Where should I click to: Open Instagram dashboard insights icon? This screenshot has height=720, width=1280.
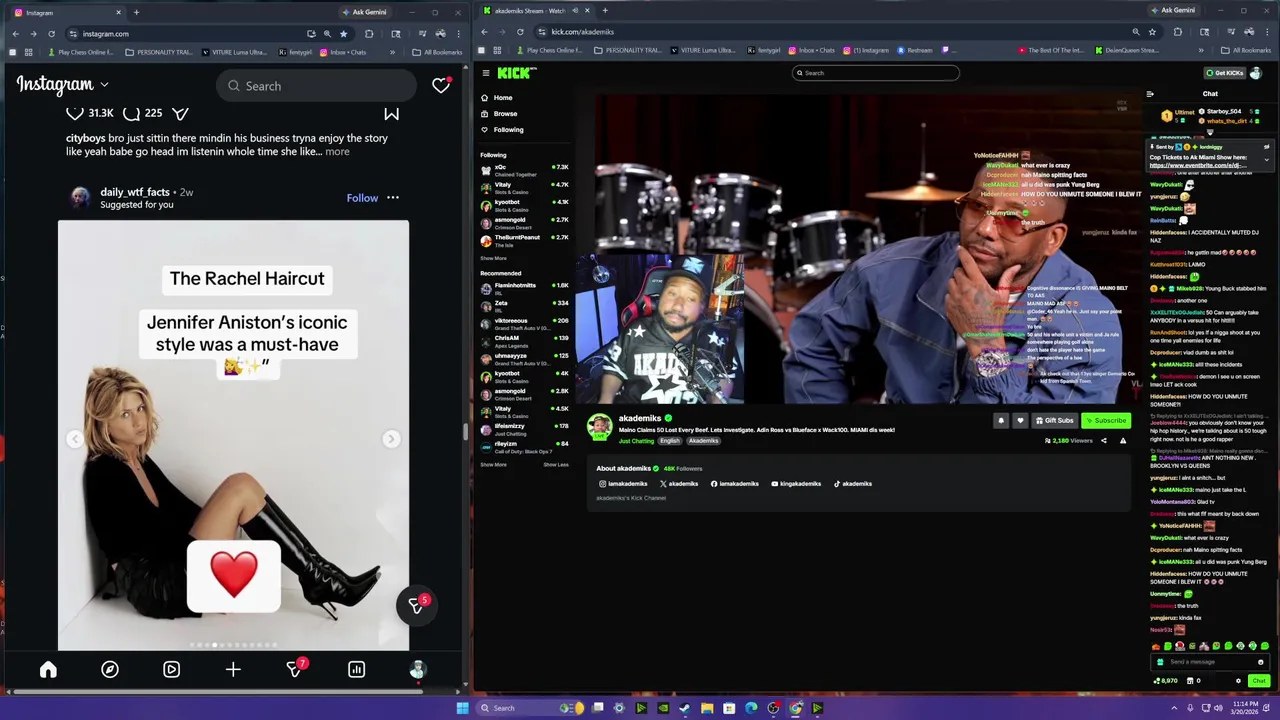click(x=356, y=670)
